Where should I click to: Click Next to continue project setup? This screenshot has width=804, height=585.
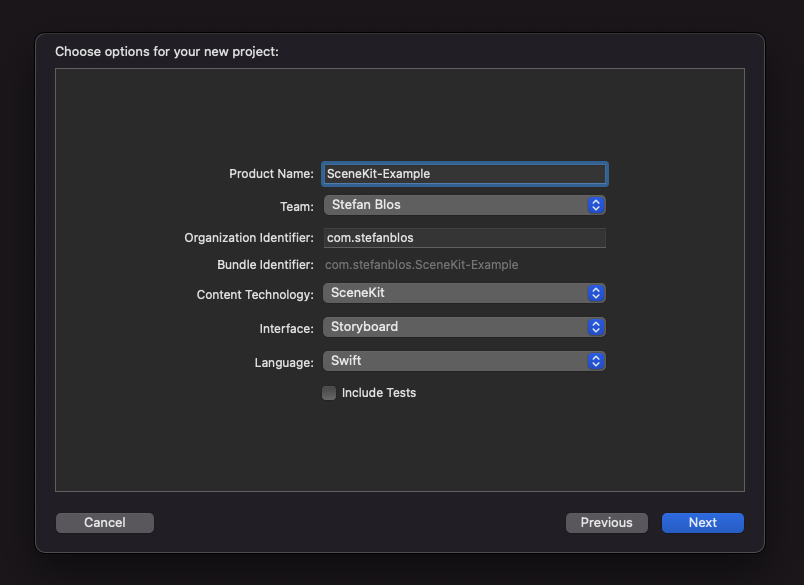702,522
